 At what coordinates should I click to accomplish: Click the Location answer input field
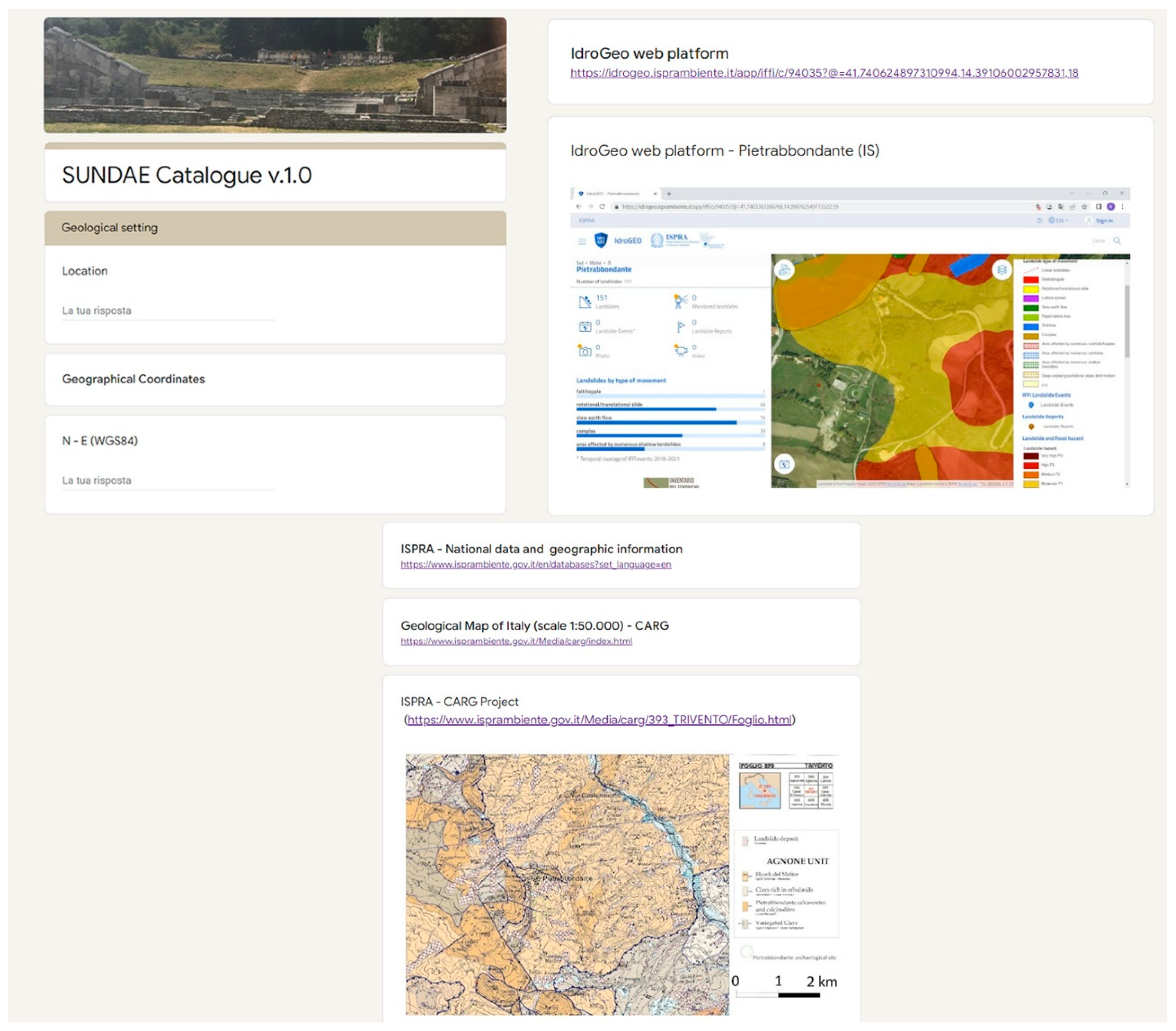pyautogui.click(x=168, y=311)
